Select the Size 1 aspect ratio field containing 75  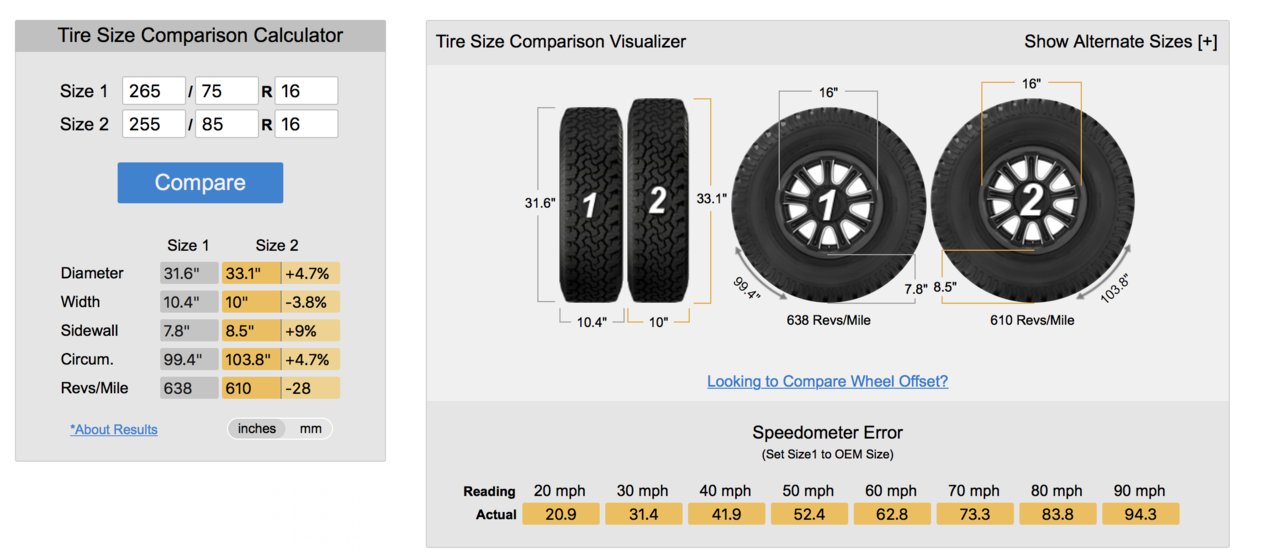(x=227, y=91)
